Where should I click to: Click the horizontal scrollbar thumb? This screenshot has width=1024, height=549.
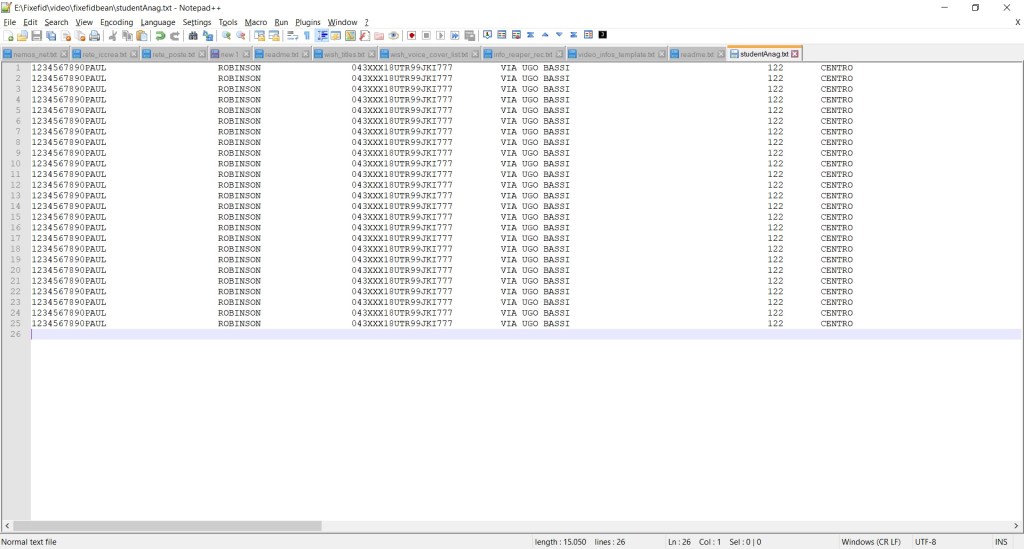(168, 525)
